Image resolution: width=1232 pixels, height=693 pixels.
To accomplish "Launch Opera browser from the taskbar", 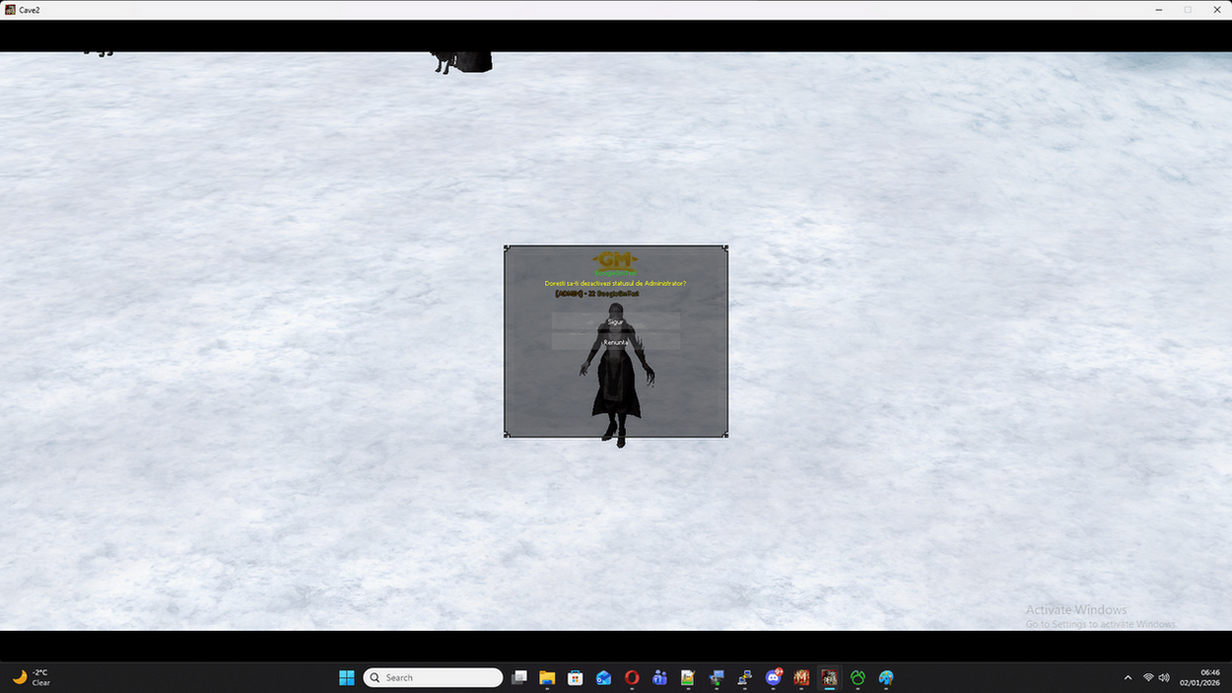I will (x=631, y=677).
